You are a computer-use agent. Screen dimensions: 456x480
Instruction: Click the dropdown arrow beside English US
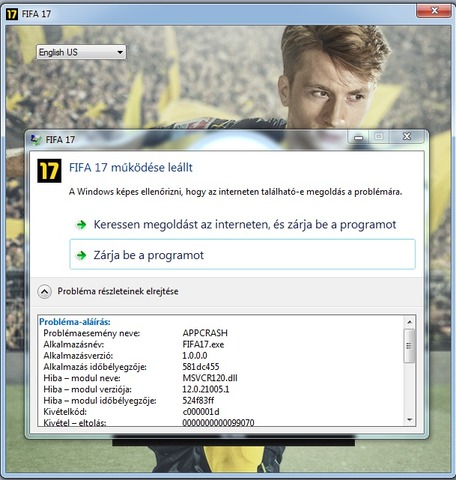120,52
